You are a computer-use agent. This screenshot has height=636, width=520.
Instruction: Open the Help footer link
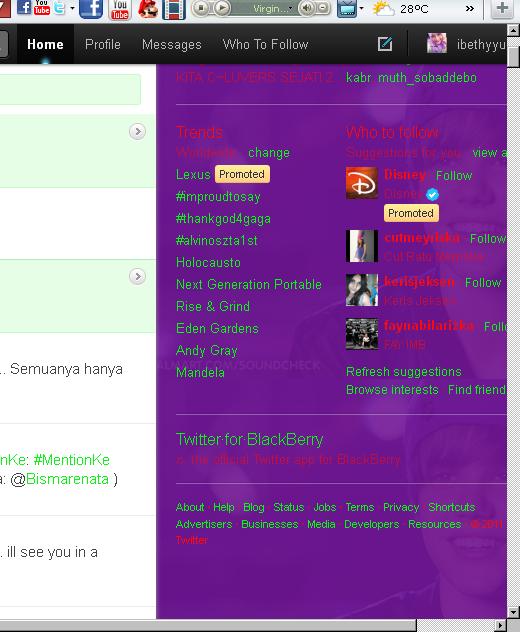[x=223, y=507]
